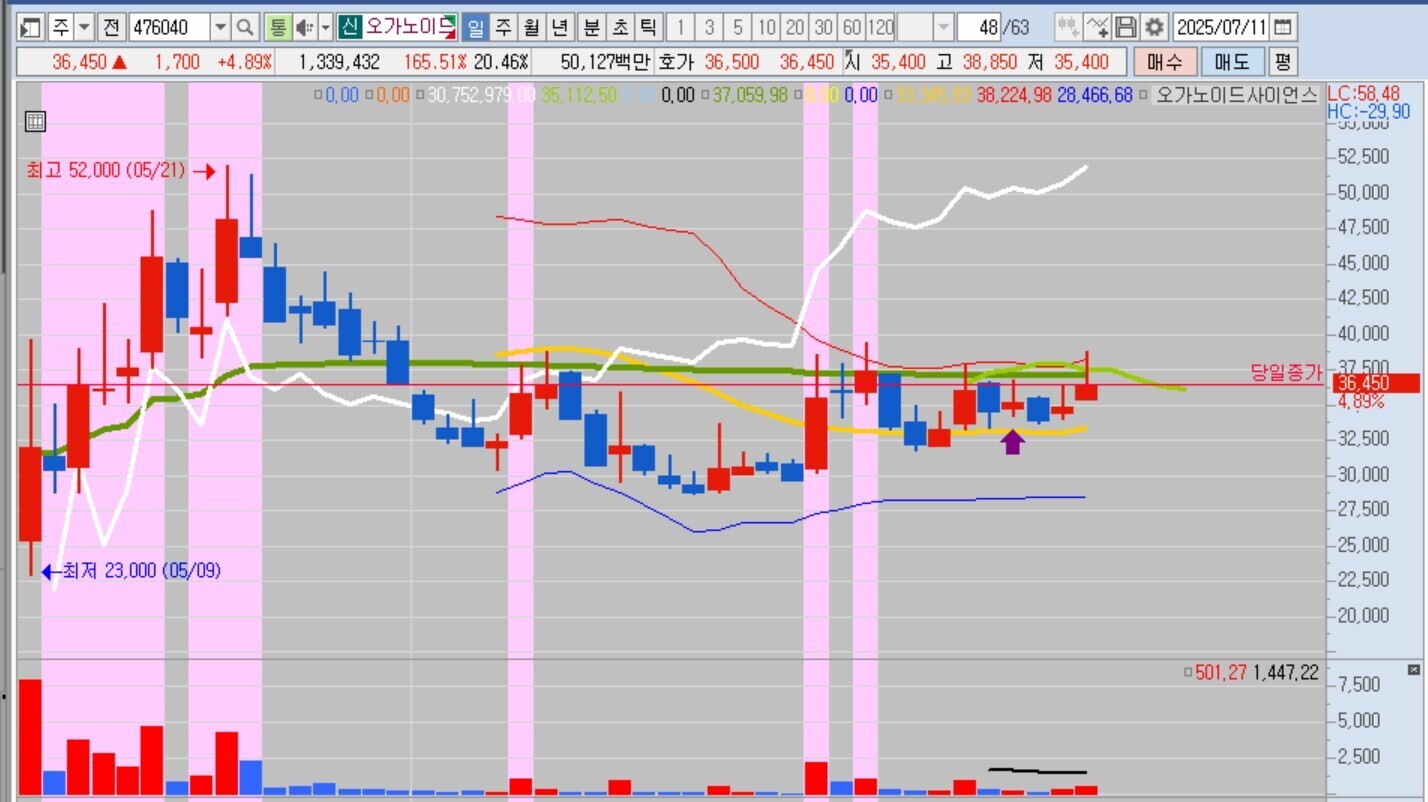Click the panel layout icon at top-left
The width and height of the screenshot is (1428, 802).
pos(31,27)
